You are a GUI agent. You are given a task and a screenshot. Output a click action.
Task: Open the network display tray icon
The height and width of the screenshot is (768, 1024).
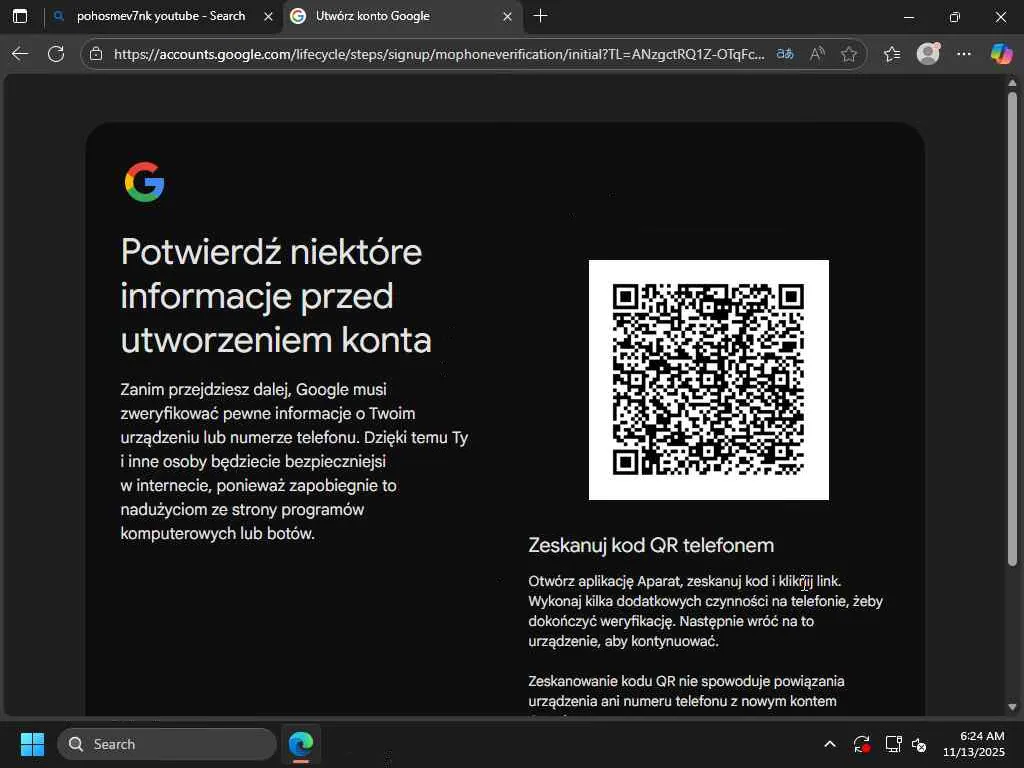893,744
